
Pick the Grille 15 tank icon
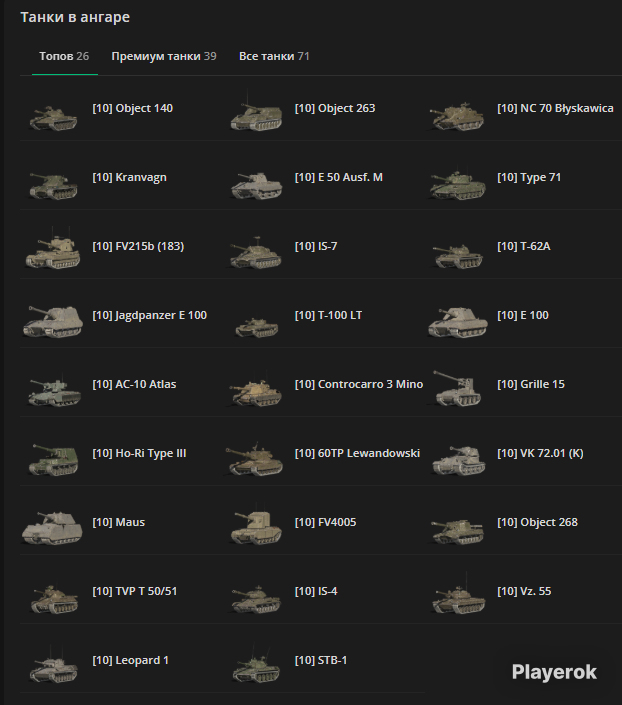point(457,388)
